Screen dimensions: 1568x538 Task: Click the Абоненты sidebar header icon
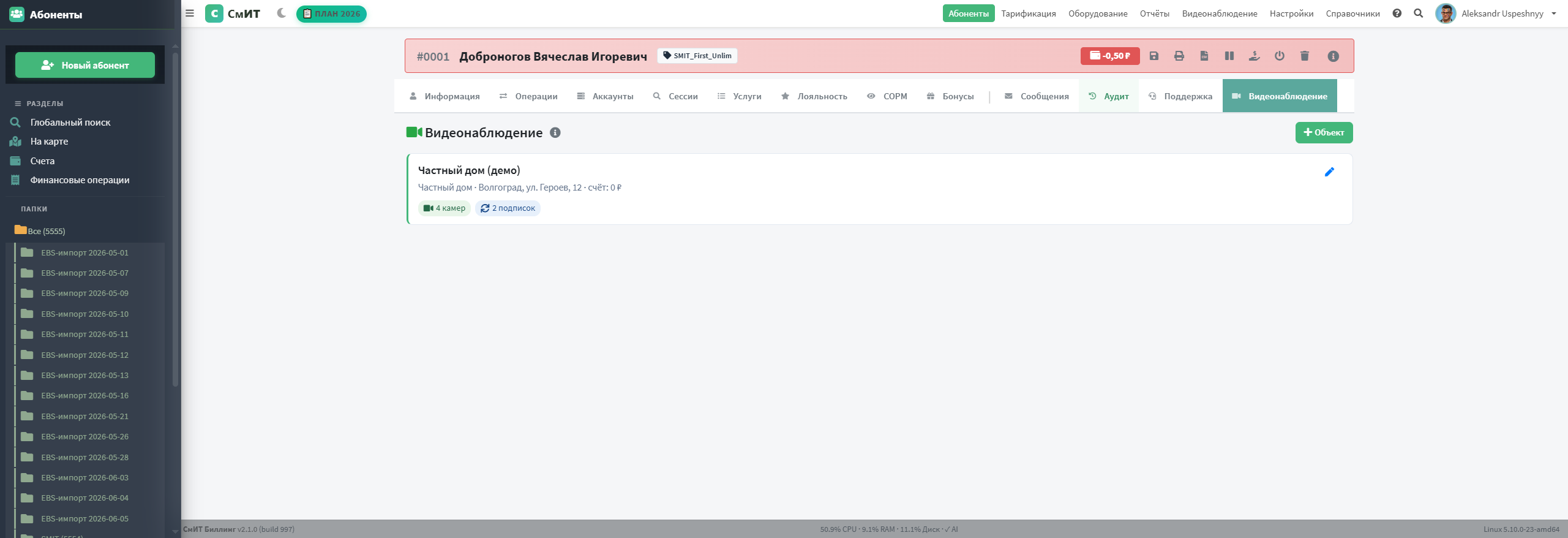coord(17,14)
